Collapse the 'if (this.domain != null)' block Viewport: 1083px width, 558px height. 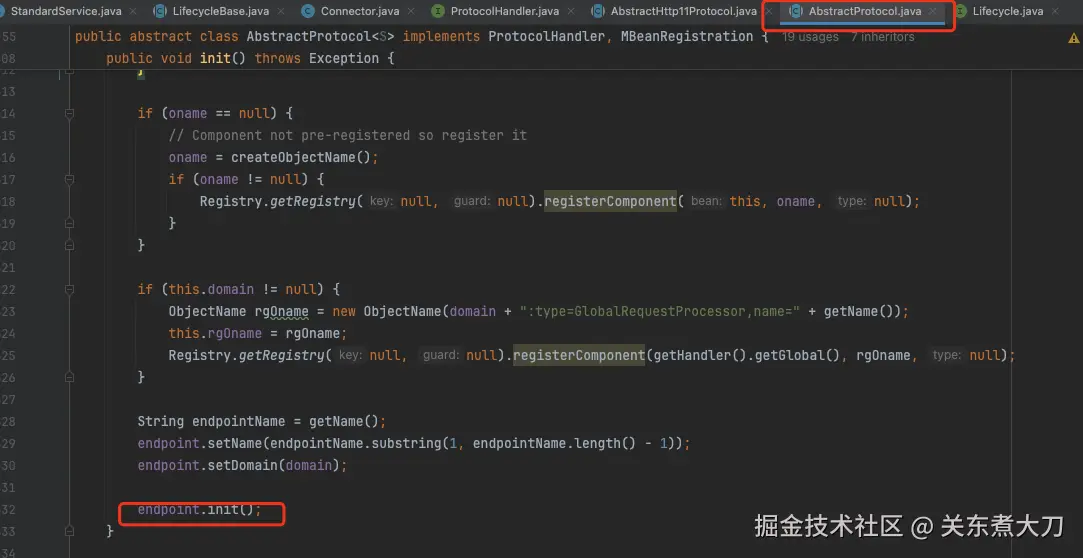point(68,289)
